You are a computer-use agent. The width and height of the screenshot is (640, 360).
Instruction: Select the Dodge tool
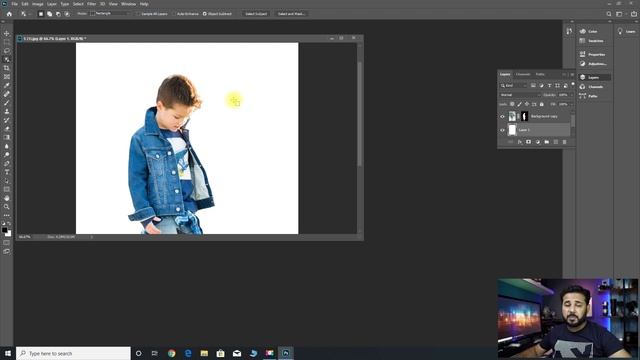[x=7, y=155]
